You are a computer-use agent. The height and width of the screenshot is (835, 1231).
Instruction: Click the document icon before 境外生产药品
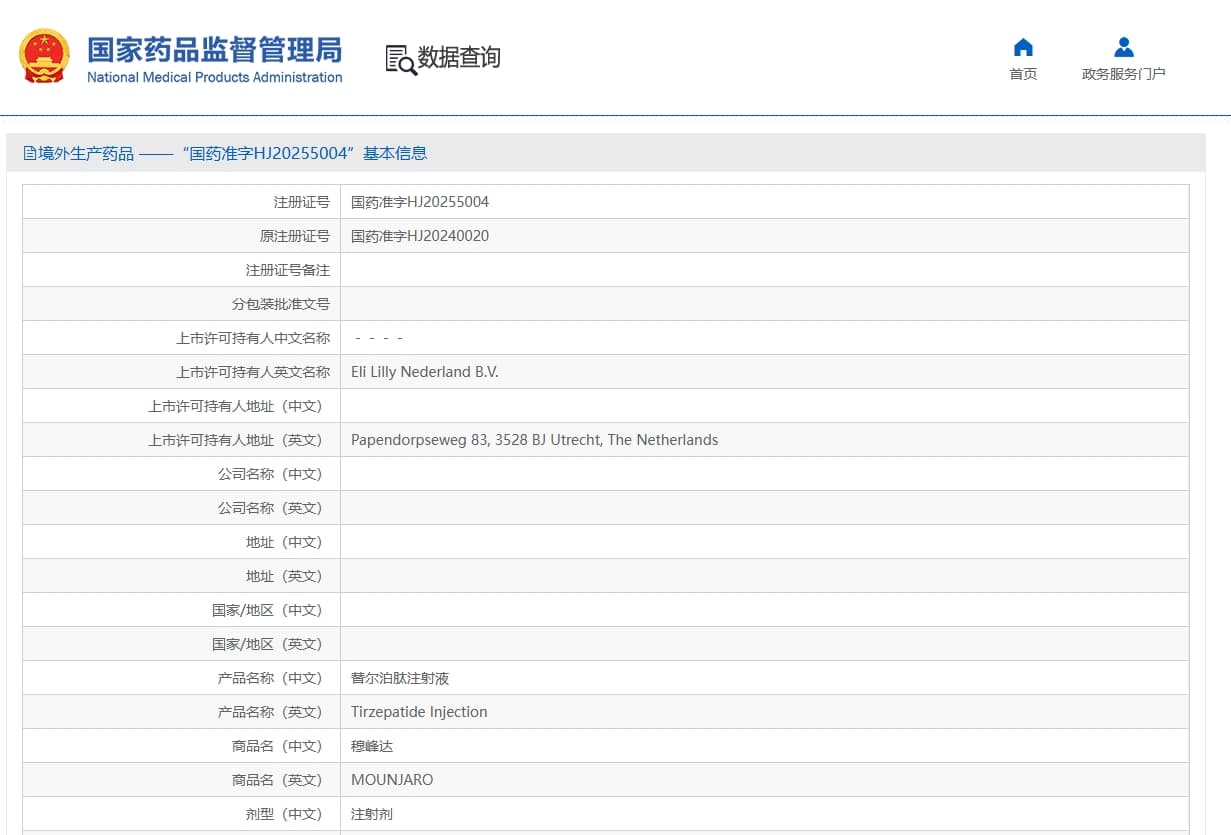30,153
